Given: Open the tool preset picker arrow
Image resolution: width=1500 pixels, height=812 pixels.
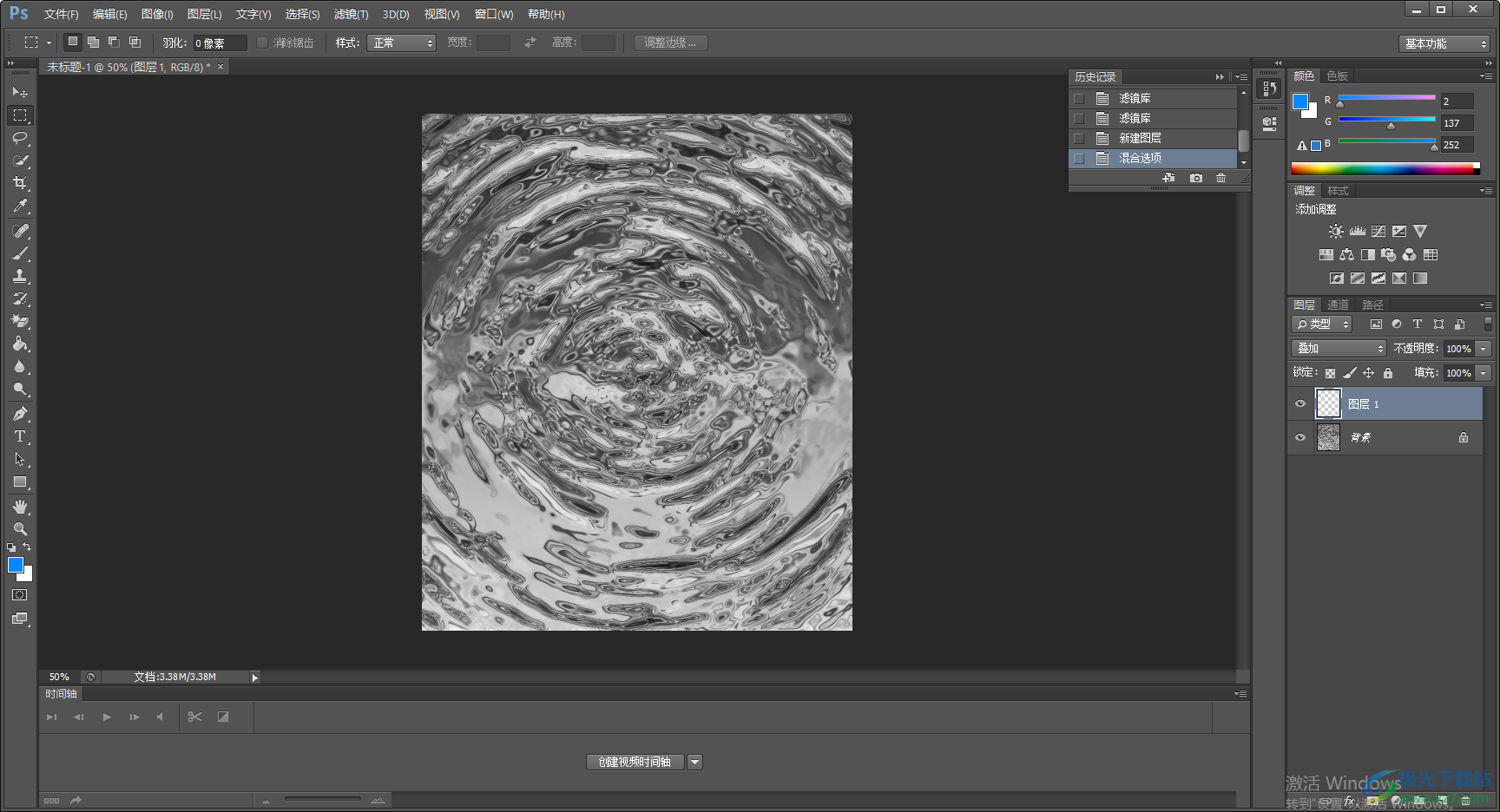Looking at the screenshot, I should [x=49, y=43].
